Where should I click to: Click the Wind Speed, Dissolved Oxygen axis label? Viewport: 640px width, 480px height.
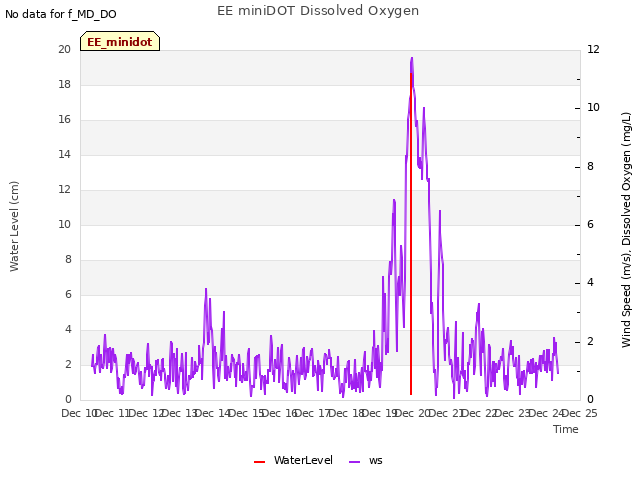[x=626, y=230]
